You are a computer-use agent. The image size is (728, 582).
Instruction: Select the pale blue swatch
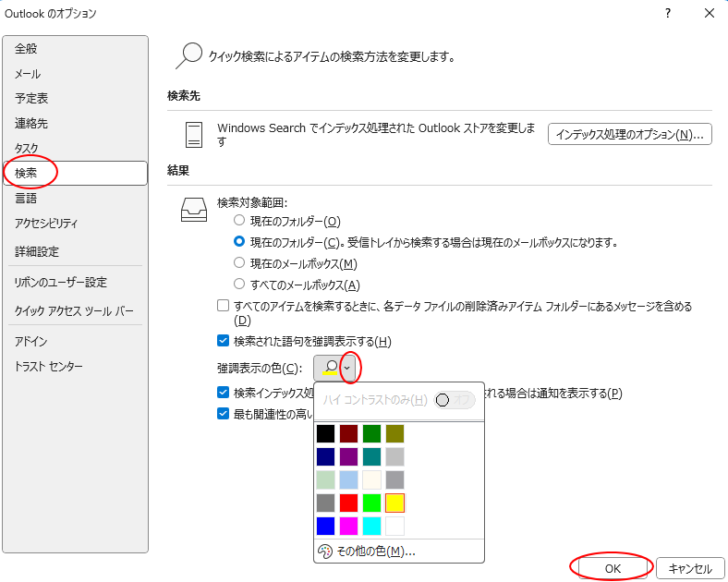349,480
